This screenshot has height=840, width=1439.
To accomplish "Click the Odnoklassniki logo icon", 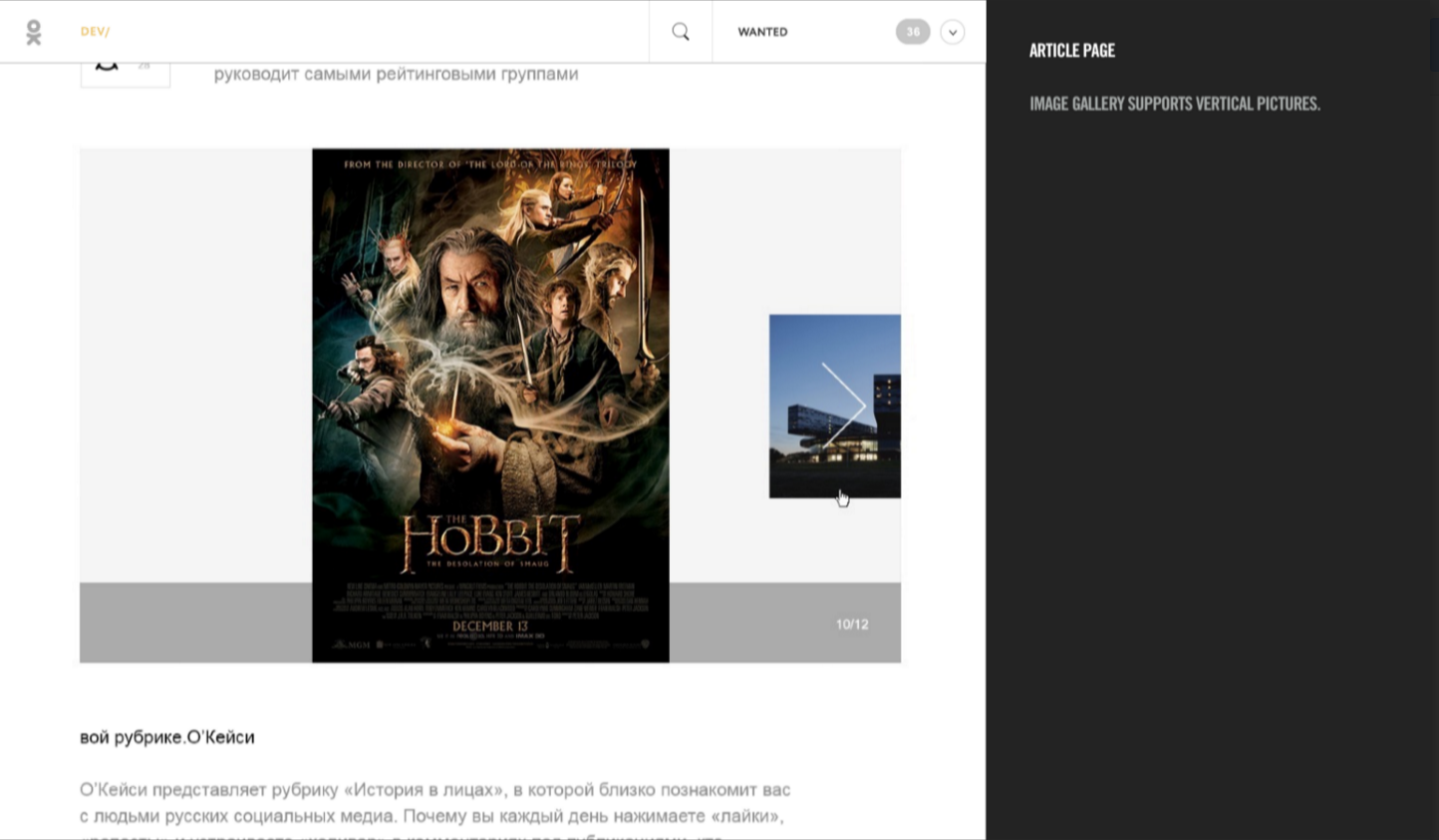I will pos(33,32).
